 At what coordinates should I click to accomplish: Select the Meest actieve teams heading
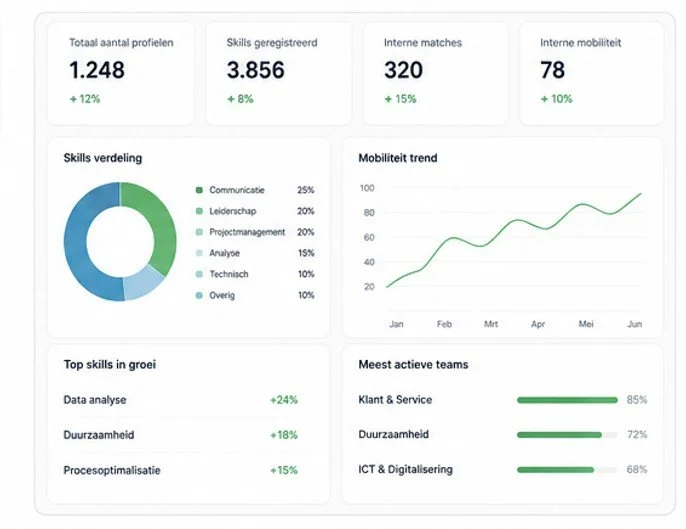[413, 364]
